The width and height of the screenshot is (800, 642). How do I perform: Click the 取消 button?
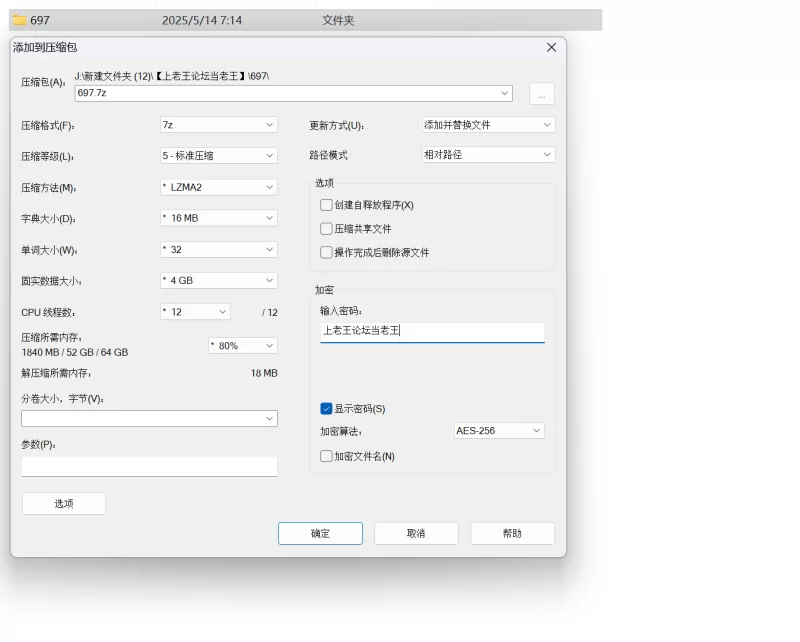416,533
